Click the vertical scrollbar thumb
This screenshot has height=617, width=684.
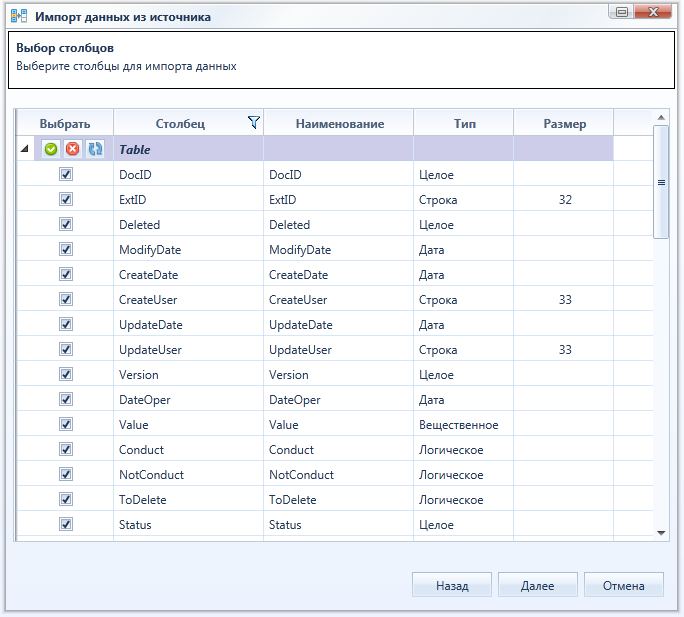click(661, 182)
